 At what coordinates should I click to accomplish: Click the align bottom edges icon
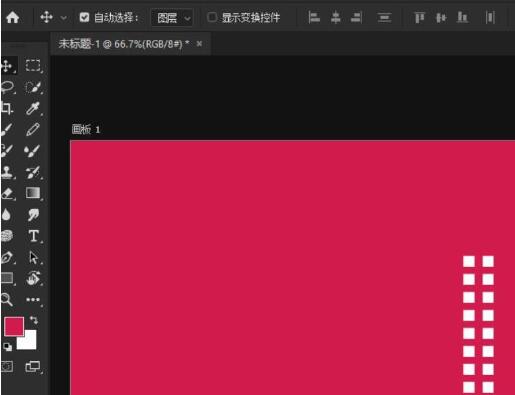tap(462, 17)
